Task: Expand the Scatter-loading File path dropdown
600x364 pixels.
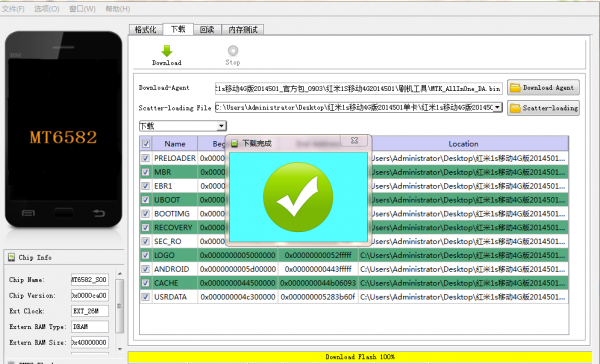Action: [x=497, y=108]
